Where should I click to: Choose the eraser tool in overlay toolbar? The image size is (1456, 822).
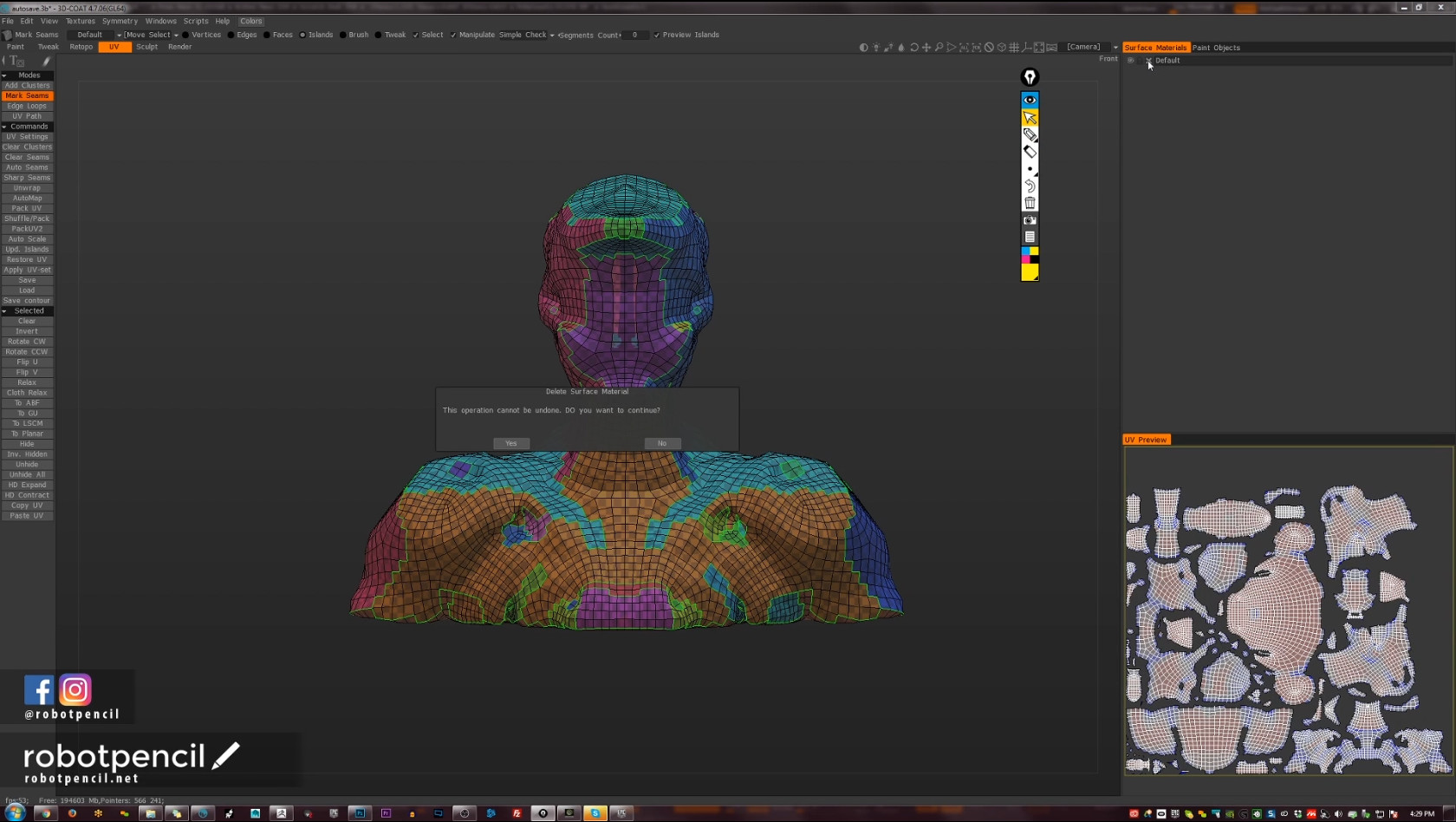pos(1030,152)
